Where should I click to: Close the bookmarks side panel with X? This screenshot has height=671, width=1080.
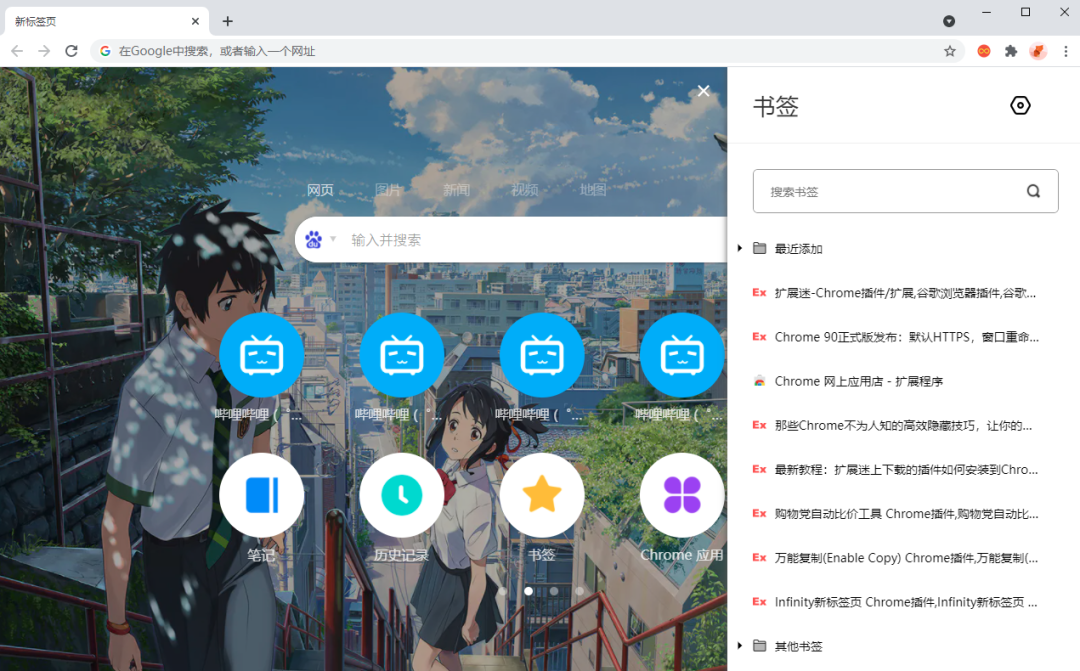(x=703, y=91)
